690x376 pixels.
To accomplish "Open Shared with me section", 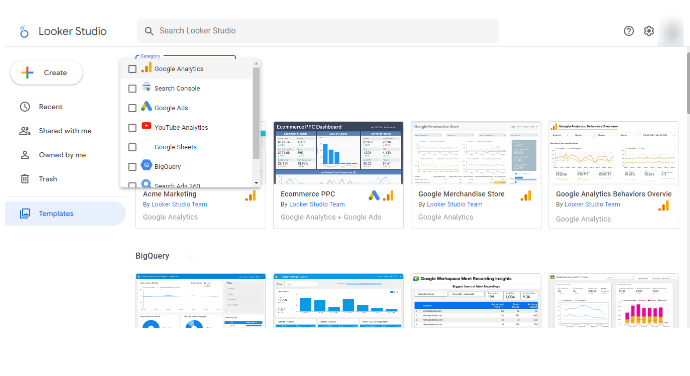I will [x=65, y=131].
